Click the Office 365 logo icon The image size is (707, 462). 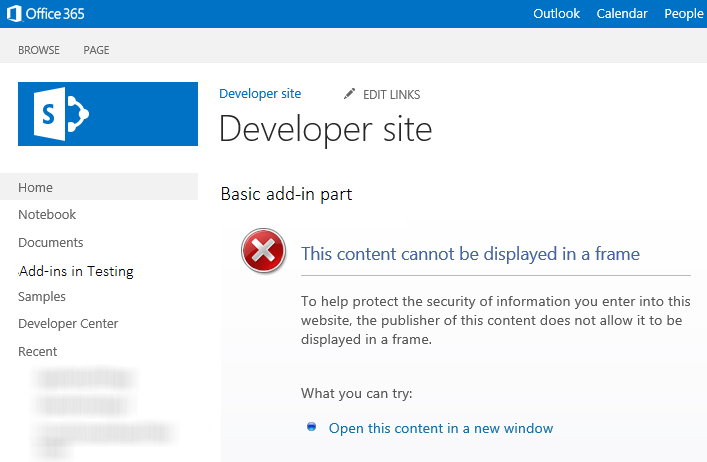tap(14, 14)
